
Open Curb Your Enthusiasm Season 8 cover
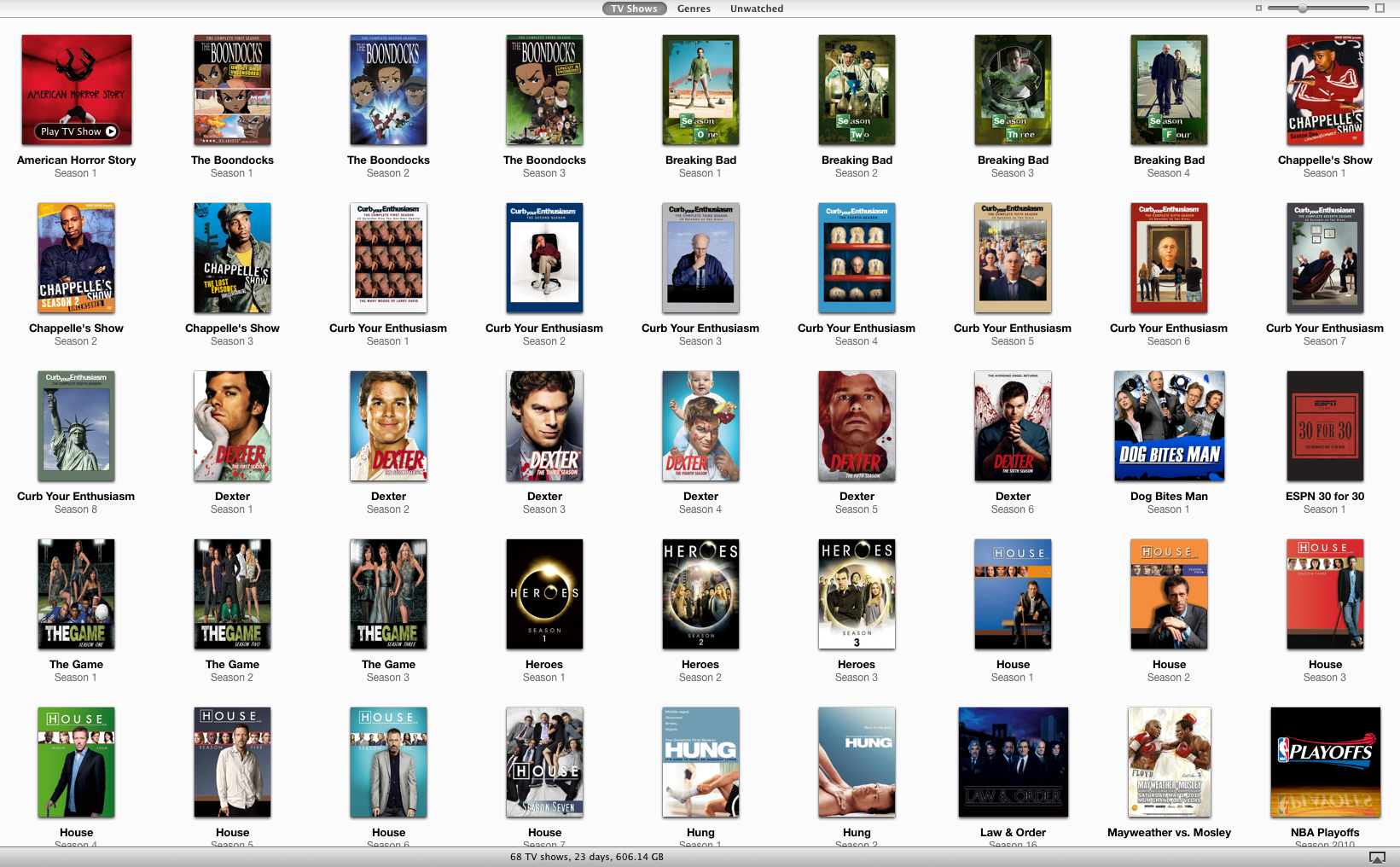(76, 426)
